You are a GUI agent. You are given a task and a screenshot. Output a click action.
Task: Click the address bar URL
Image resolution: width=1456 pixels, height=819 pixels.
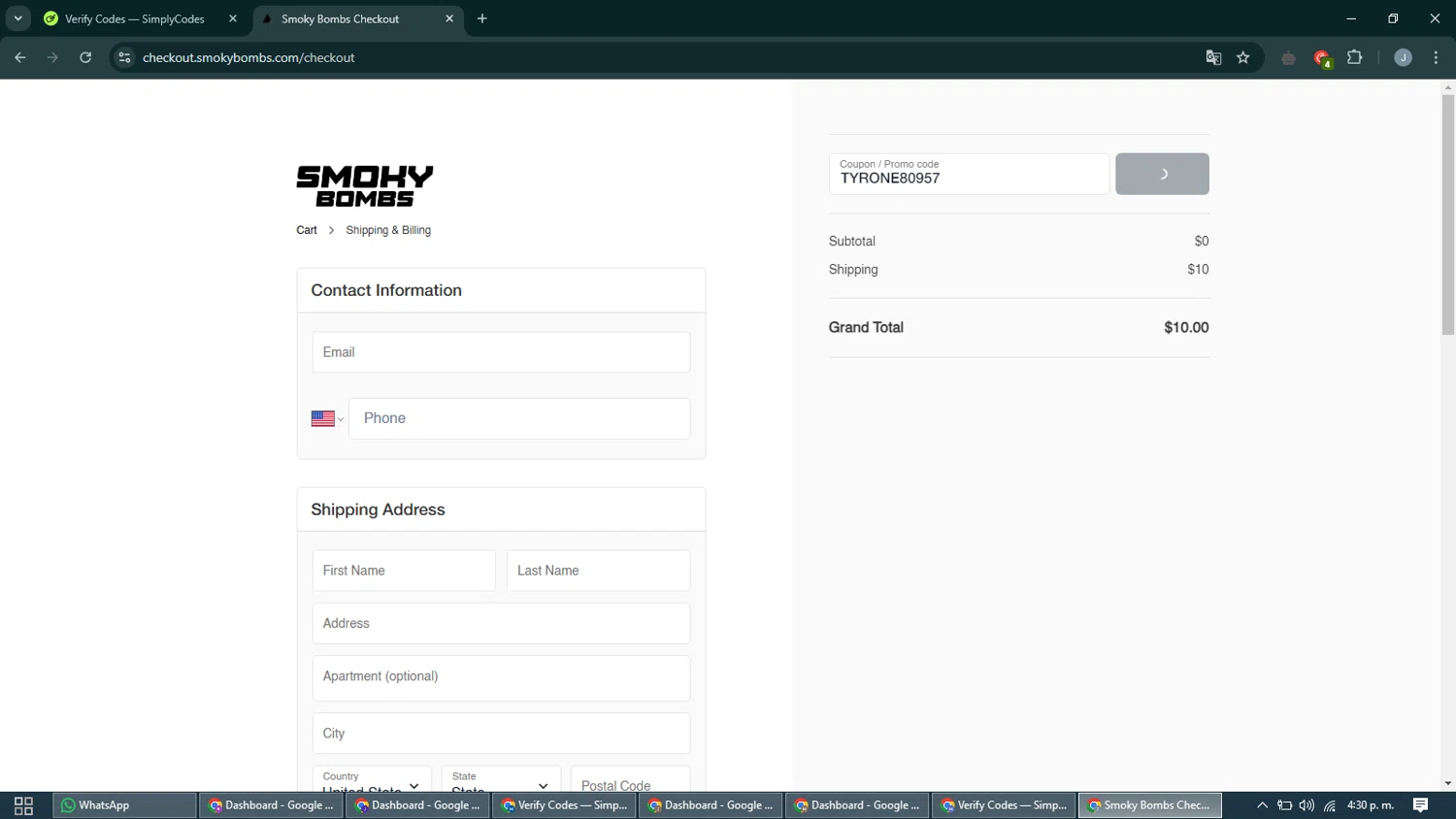(248, 57)
